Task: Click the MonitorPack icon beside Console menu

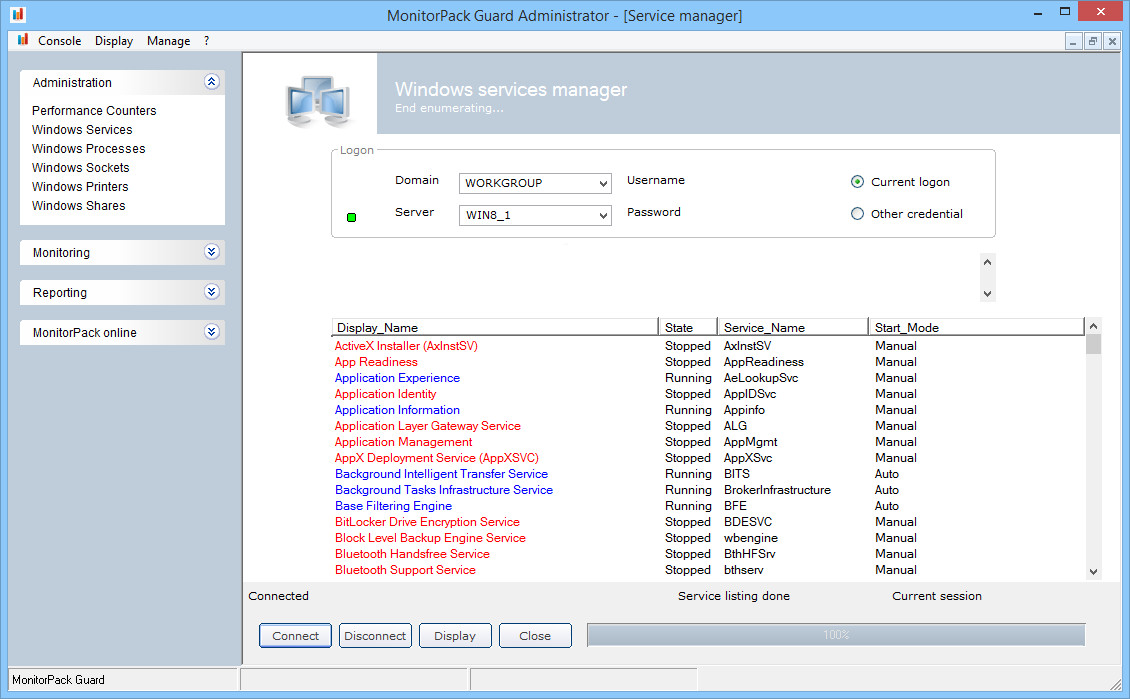Action: (23, 40)
